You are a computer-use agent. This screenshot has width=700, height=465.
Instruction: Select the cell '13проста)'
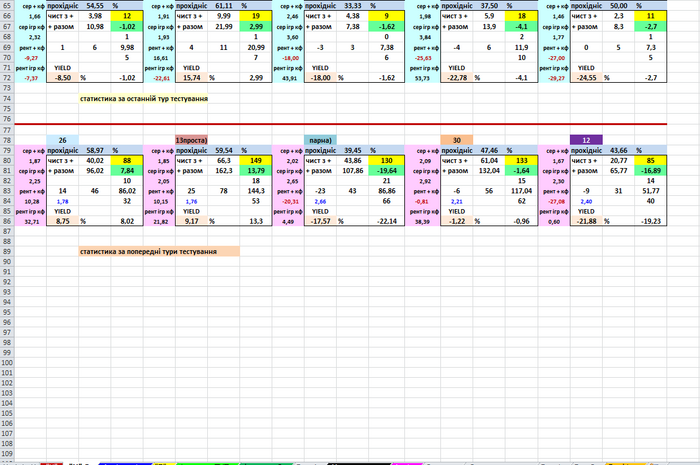pos(191,140)
